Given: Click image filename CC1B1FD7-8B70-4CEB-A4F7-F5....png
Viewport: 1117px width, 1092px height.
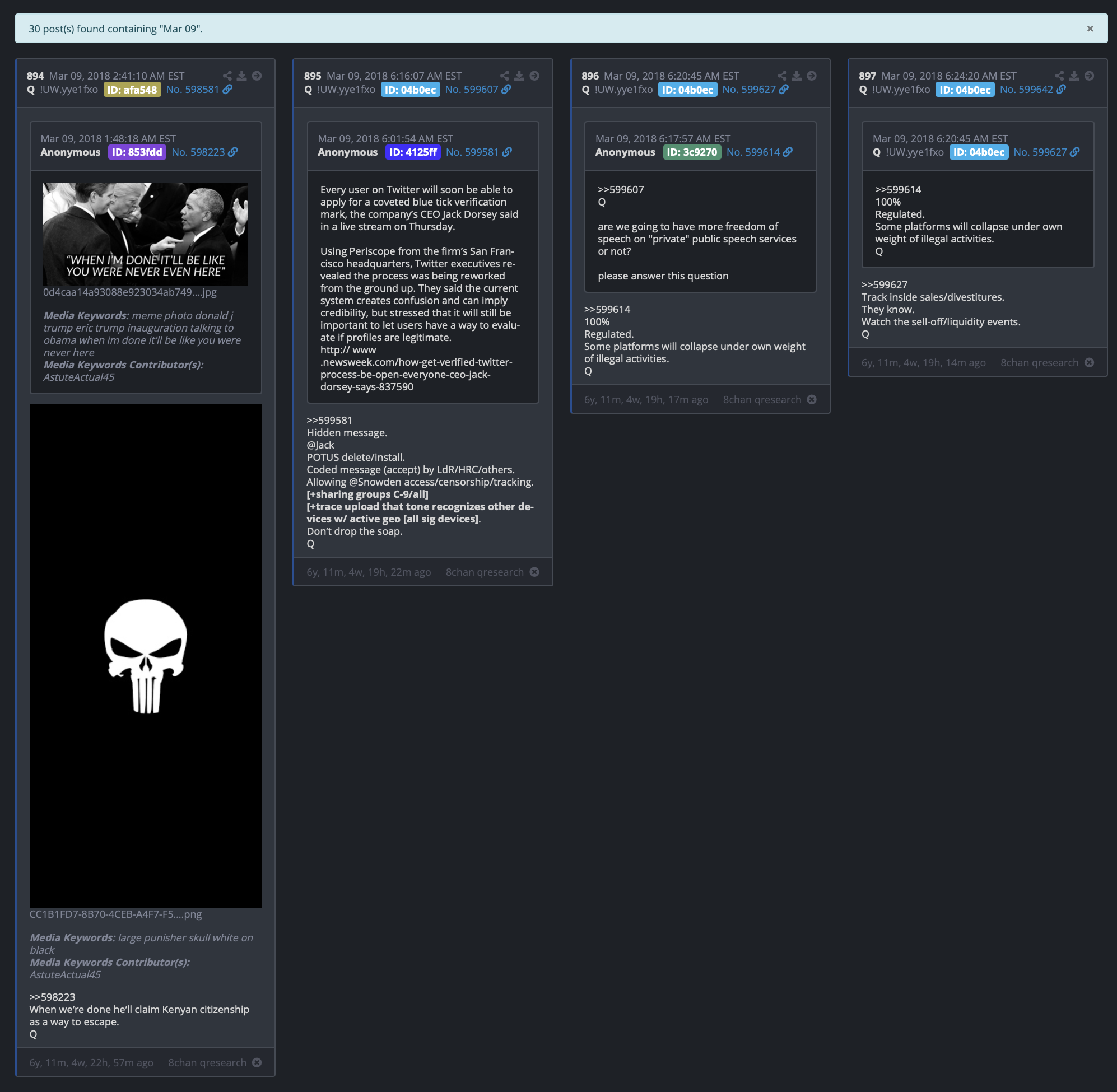Looking at the screenshot, I should 115,914.
